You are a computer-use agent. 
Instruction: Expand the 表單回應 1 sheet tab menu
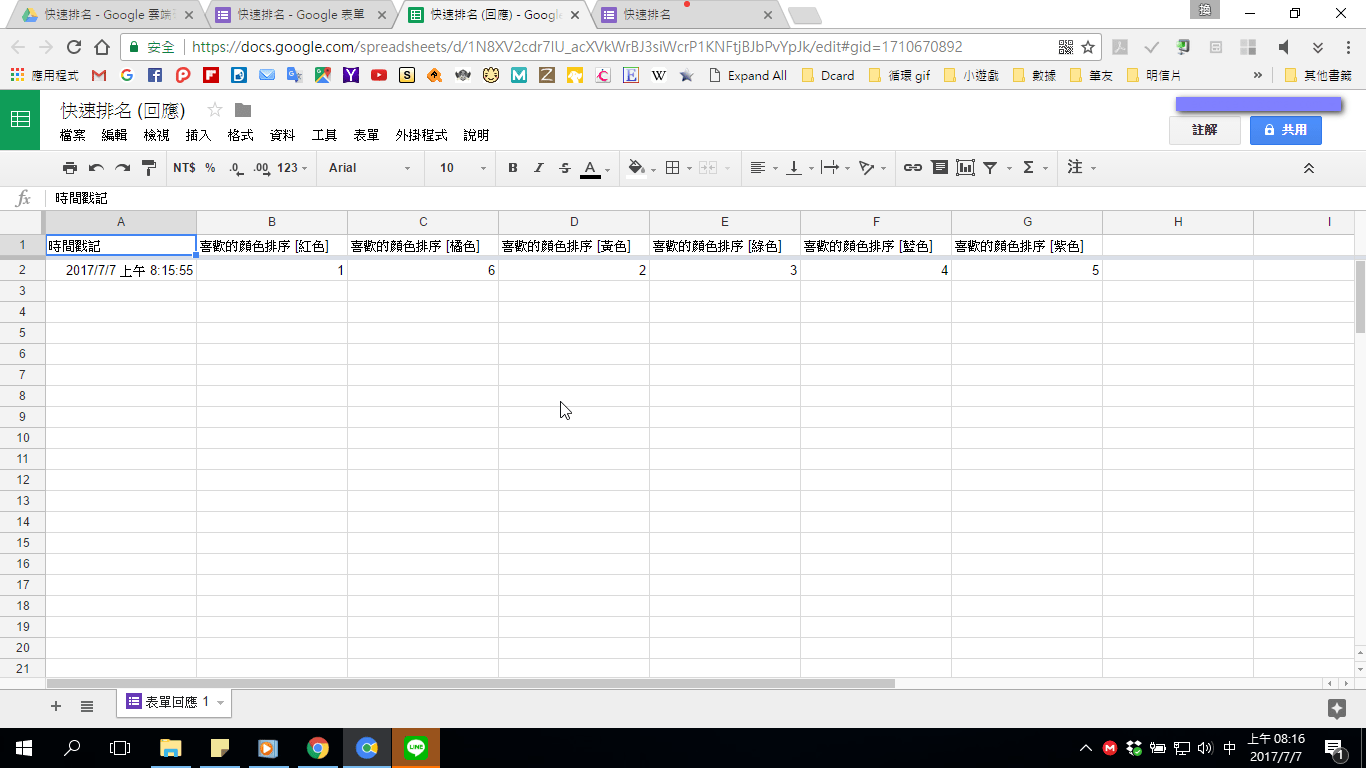pyautogui.click(x=220, y=703)
